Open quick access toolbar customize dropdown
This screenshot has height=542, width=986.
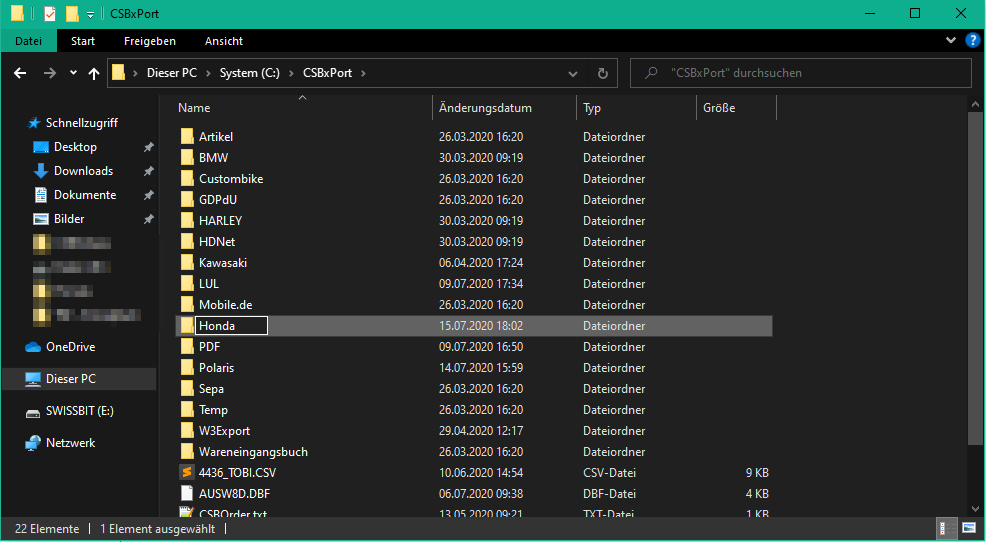91,14
